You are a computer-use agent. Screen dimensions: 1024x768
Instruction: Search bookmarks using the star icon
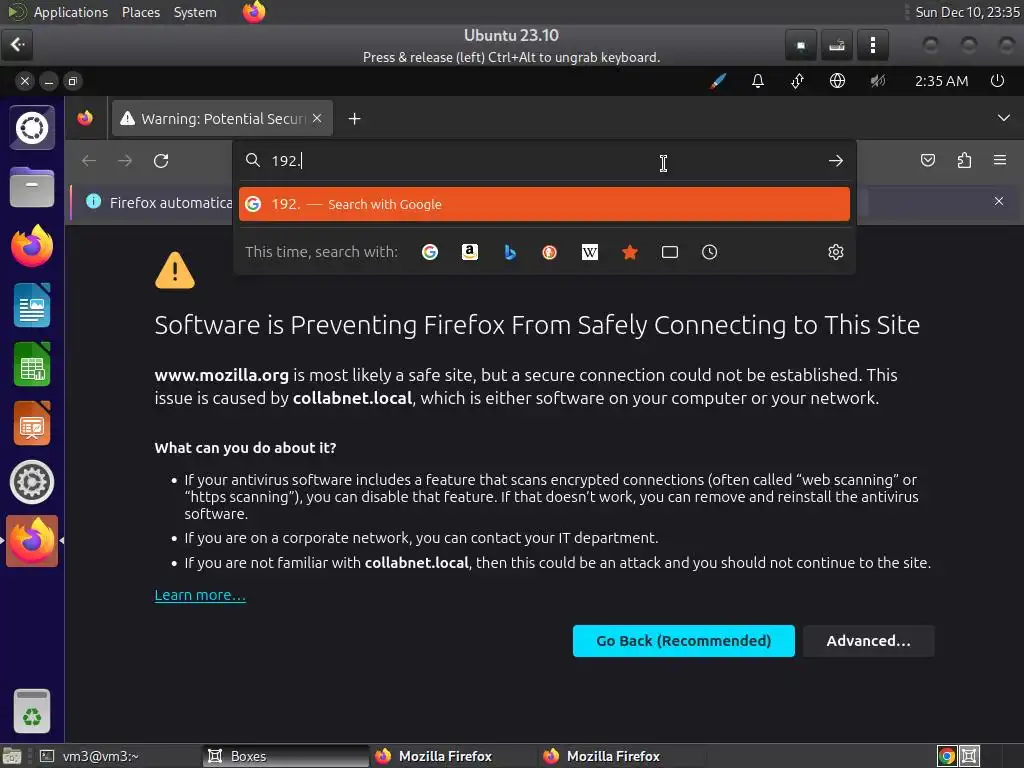point(630,252)
